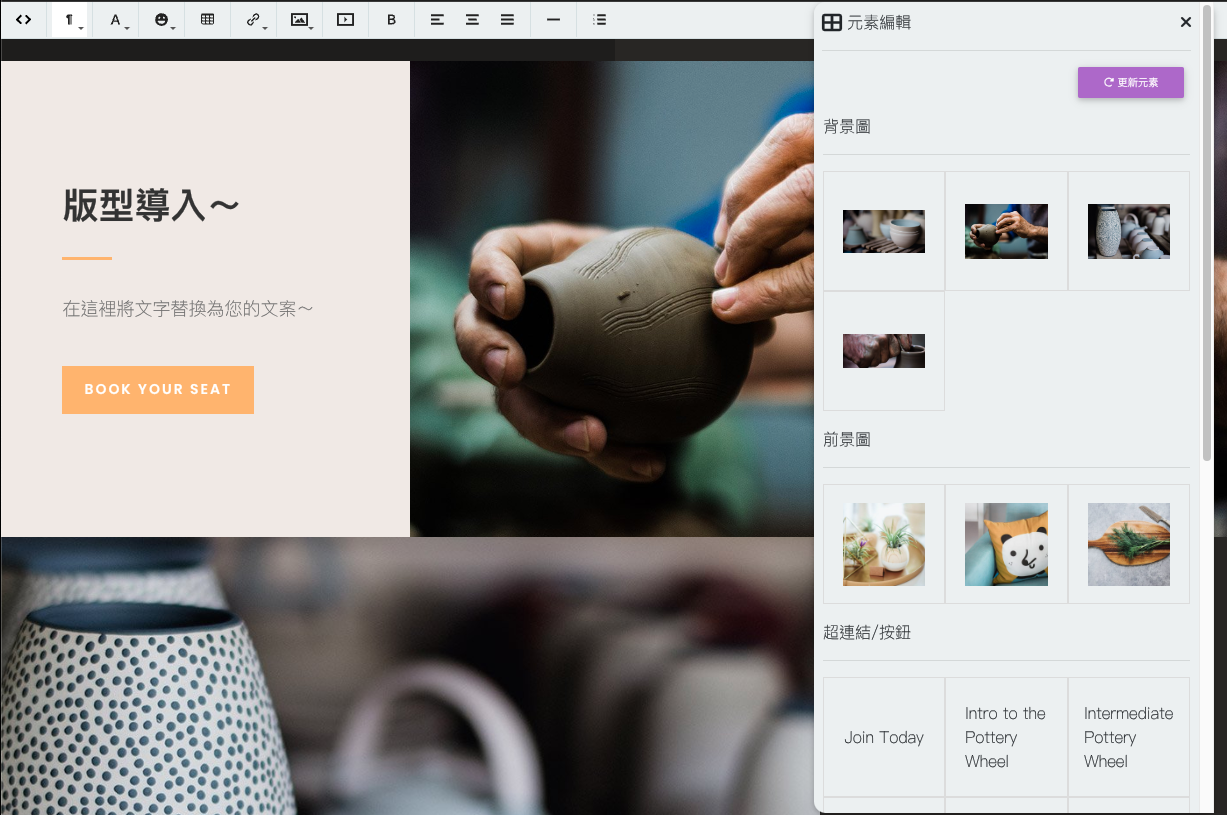Select the panda pillow foreground image
This screenshot has height=815, width=1227.
pyautogui.click(x=1006, y=544)
